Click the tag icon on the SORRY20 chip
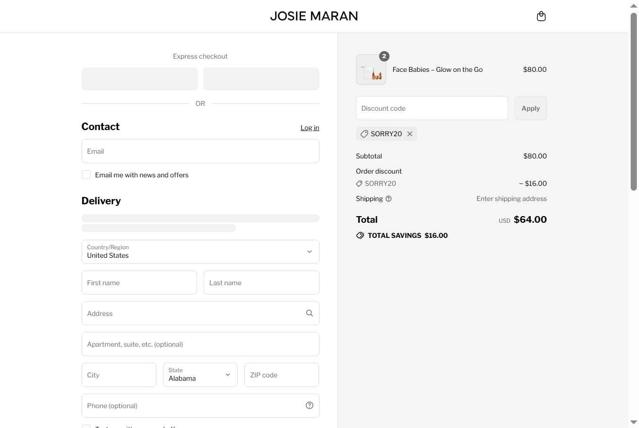 (364, 134)
